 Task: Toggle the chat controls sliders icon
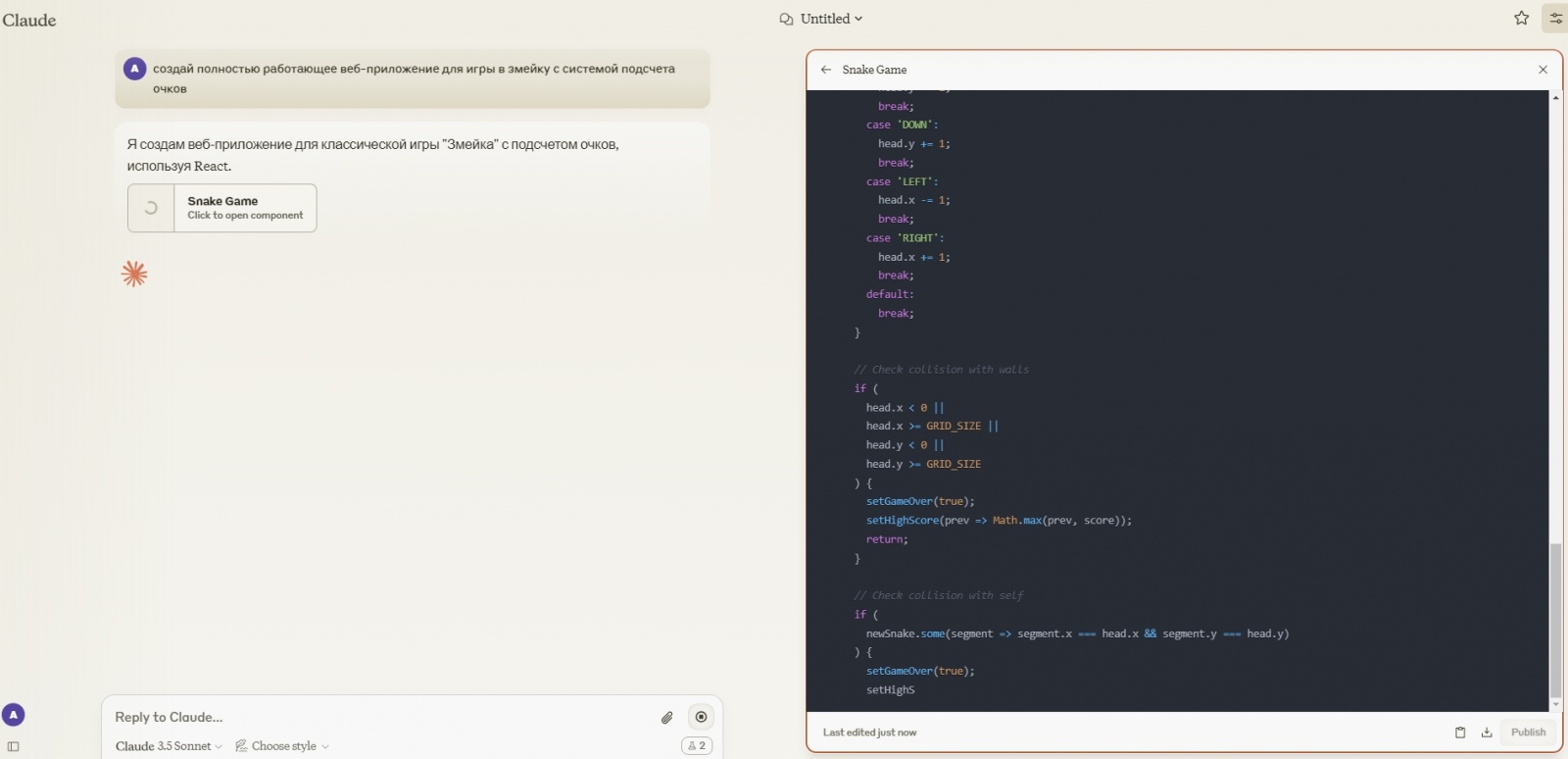1555,19
